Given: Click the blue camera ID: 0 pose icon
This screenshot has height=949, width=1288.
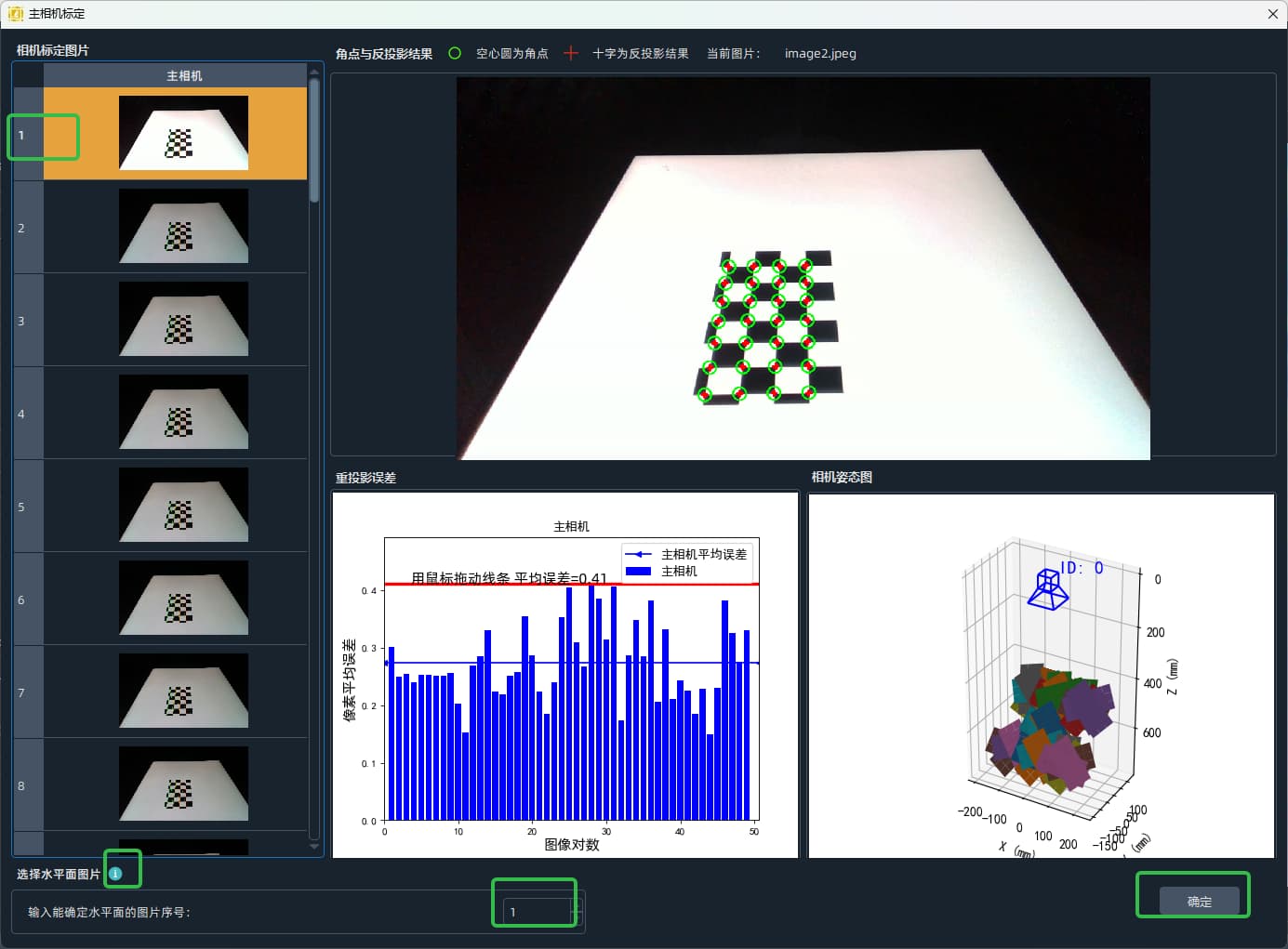Looking at the screenshot, I should (x=1048, y=589).
